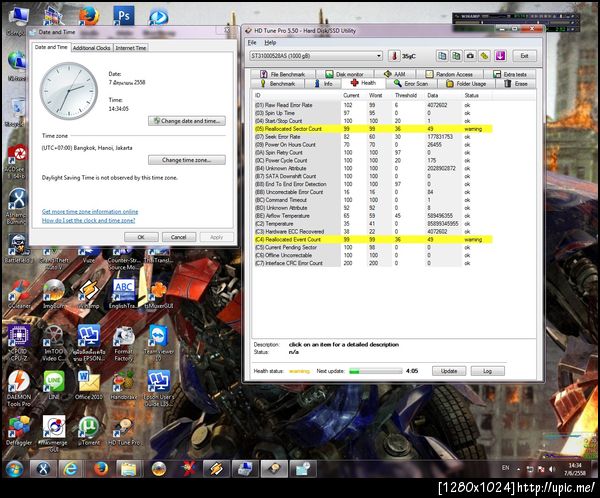Open Internet Explorer from the taskbar
The width and height of the screenshot is (600, 498).
click(x=70, y=469)
